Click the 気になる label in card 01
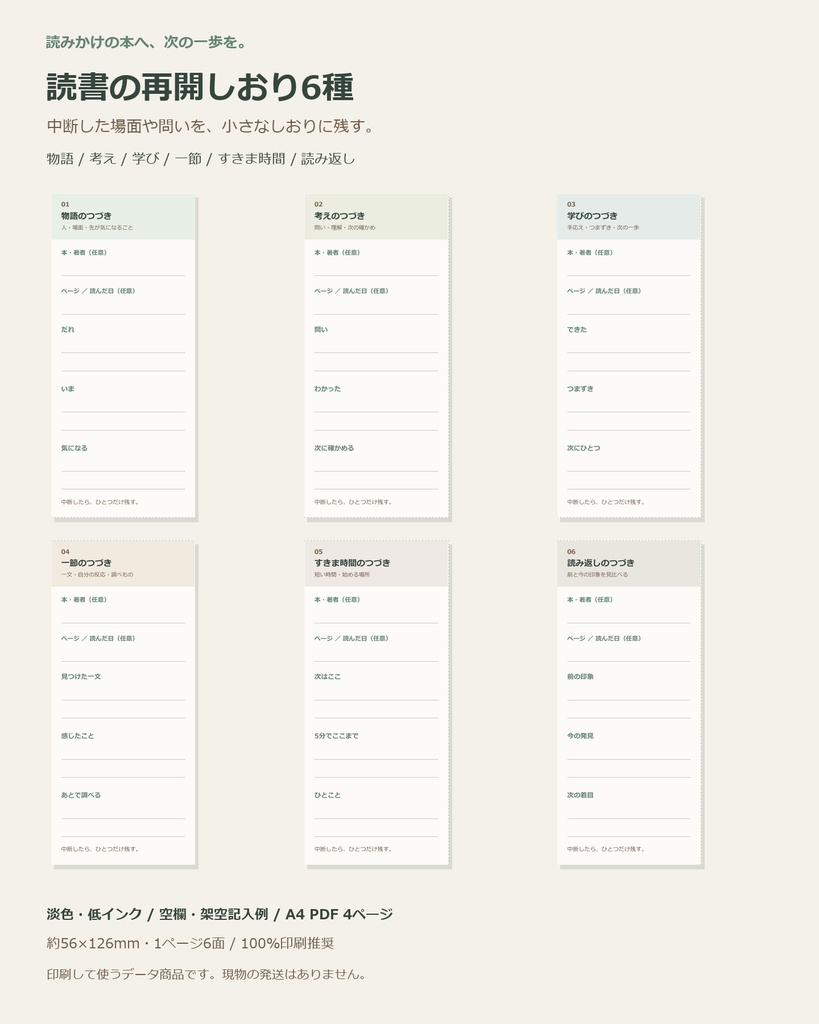Image resolution: width=819 pixels, height=1024 pixels. click(x=74, y=448)
